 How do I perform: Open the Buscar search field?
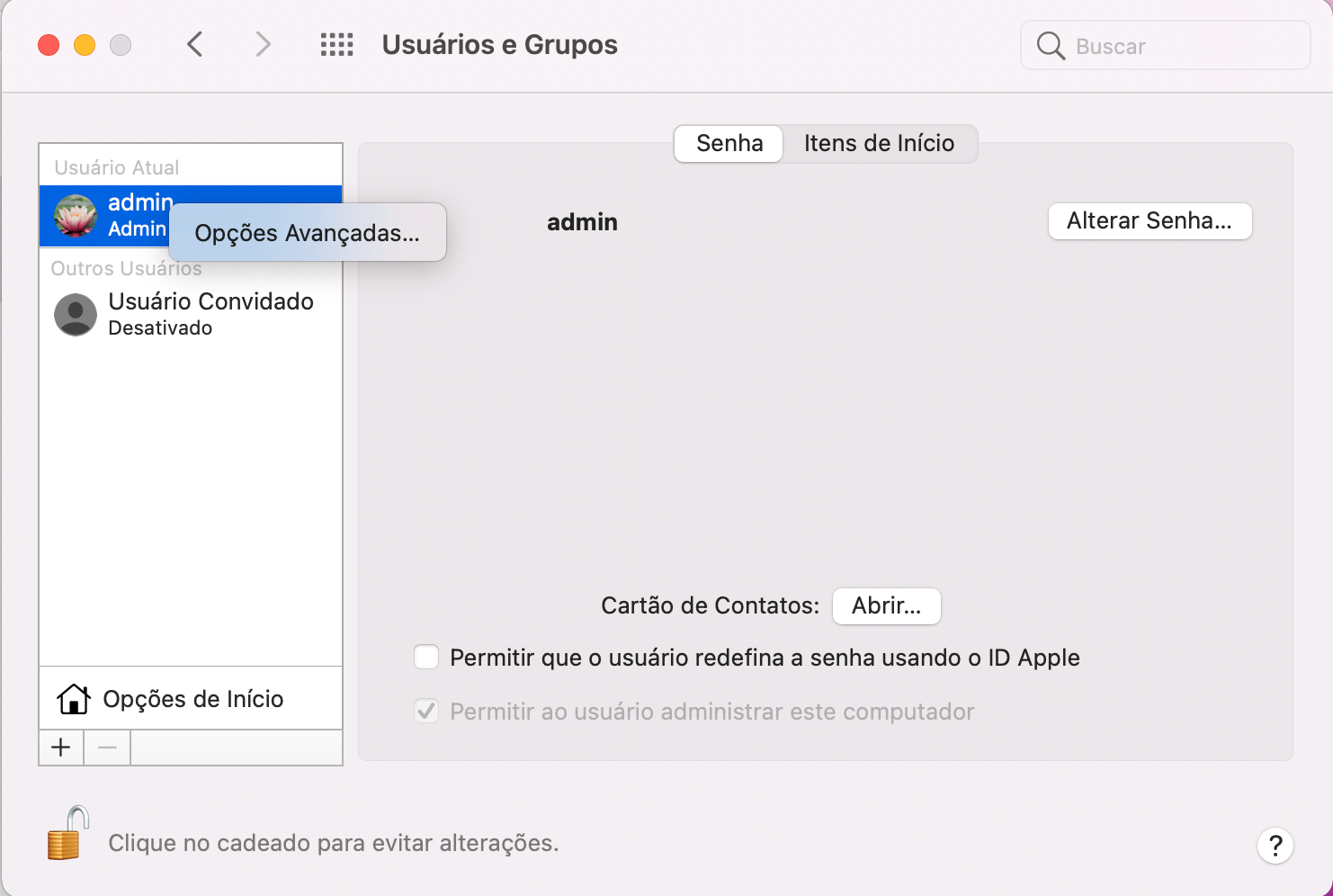[1164, 45]
